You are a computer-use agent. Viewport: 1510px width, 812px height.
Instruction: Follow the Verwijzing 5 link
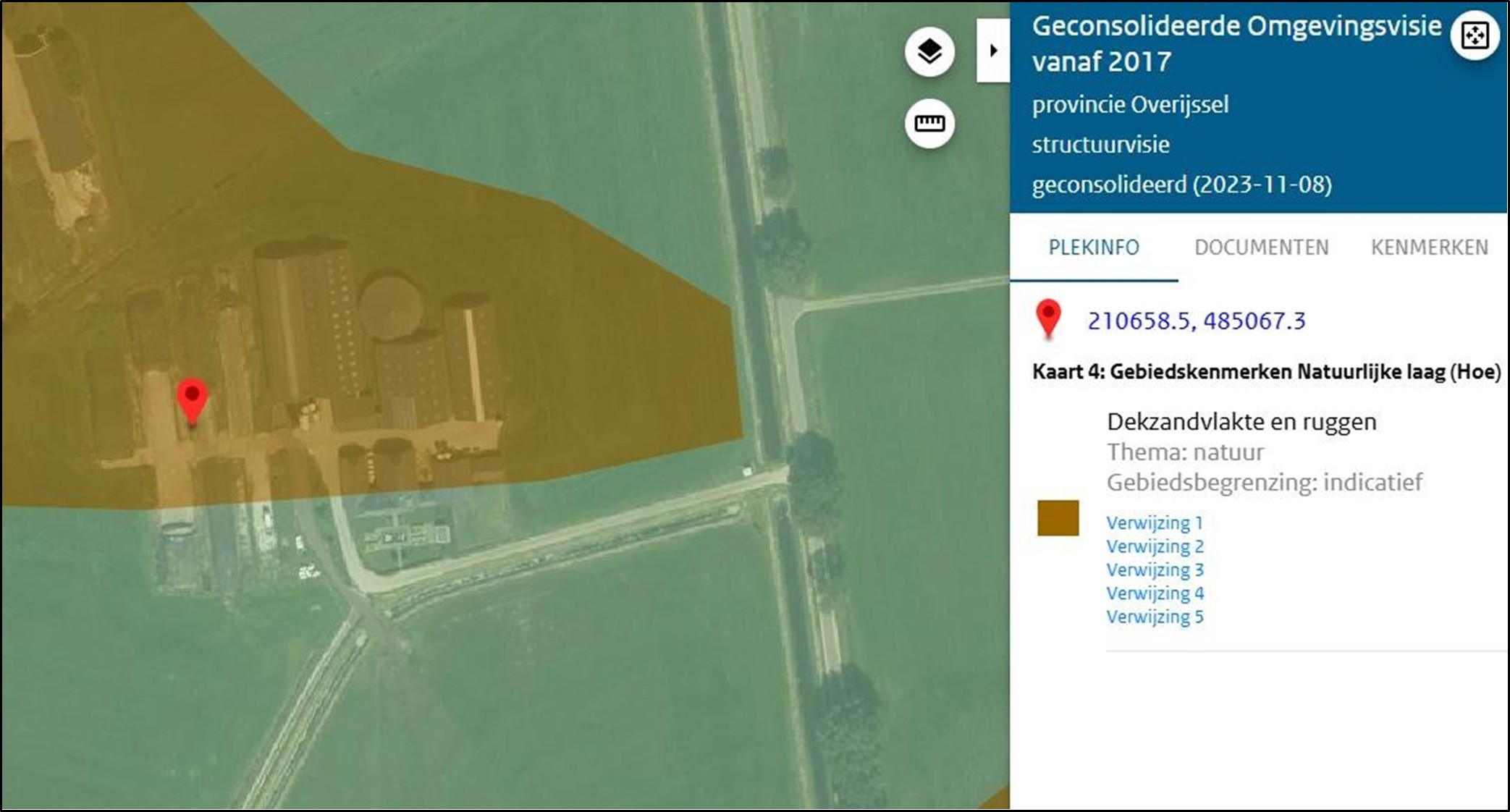(1155, 617)
